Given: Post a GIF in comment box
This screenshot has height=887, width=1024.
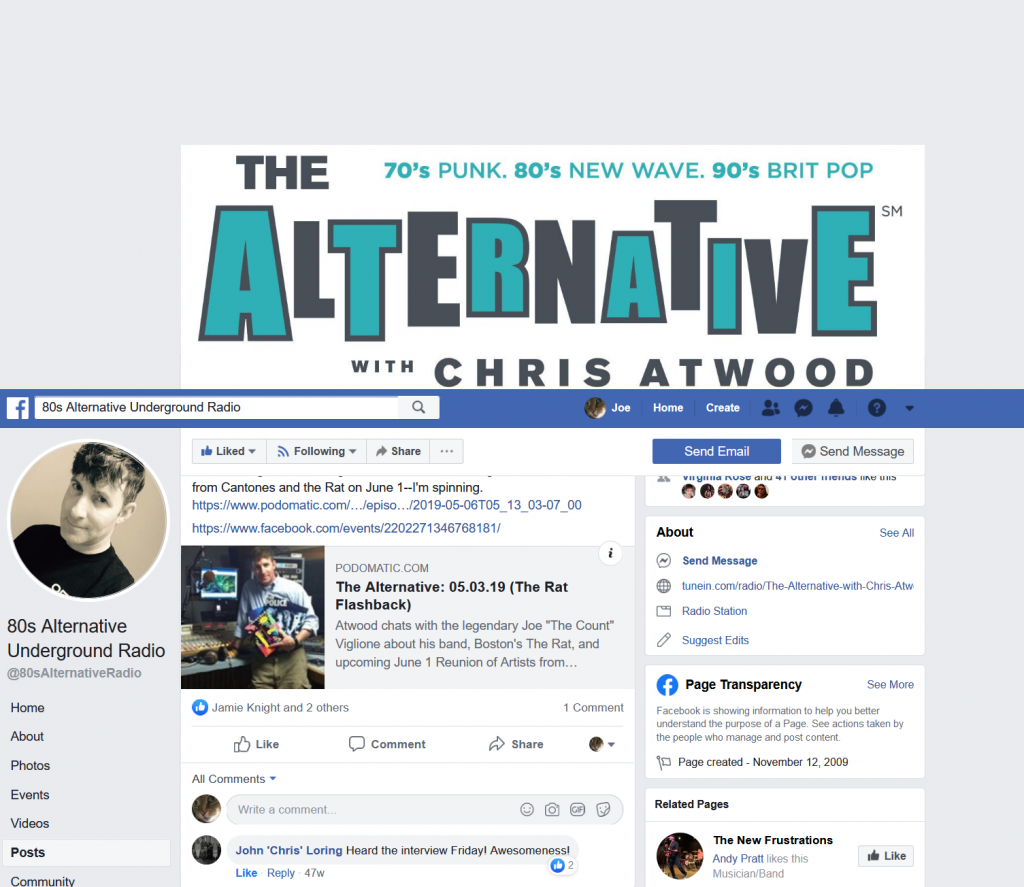Looking at the screenshot, I should (577, 810).
